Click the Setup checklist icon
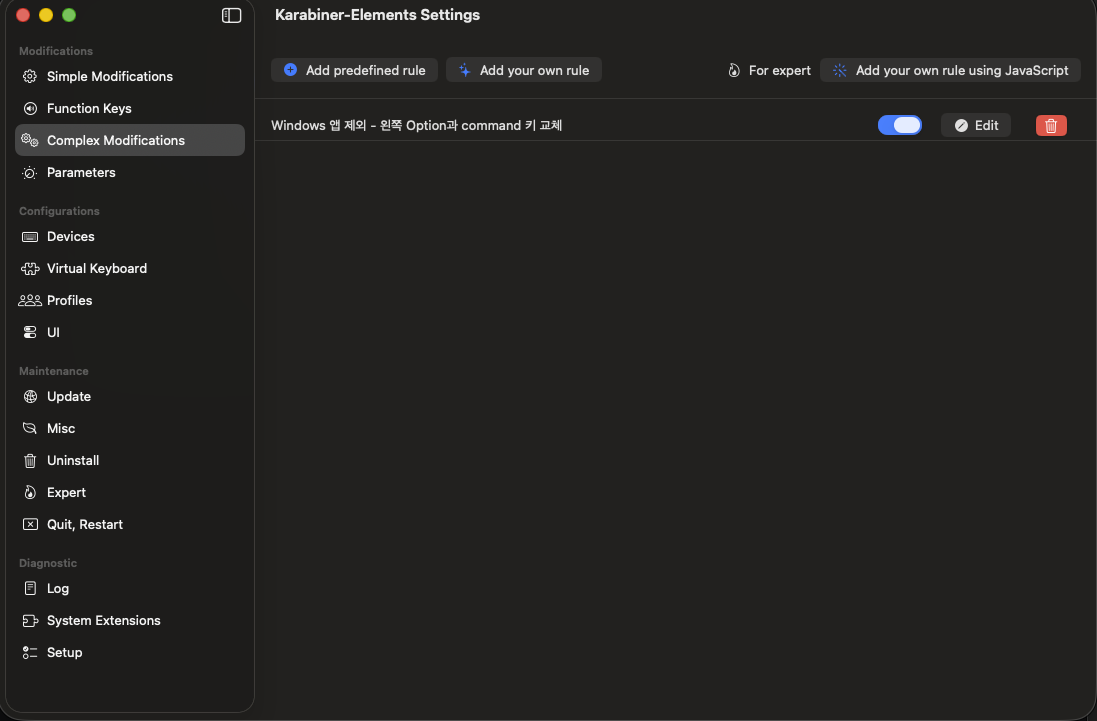Viewport: 1097px width, 721px height. coord(29,652)
